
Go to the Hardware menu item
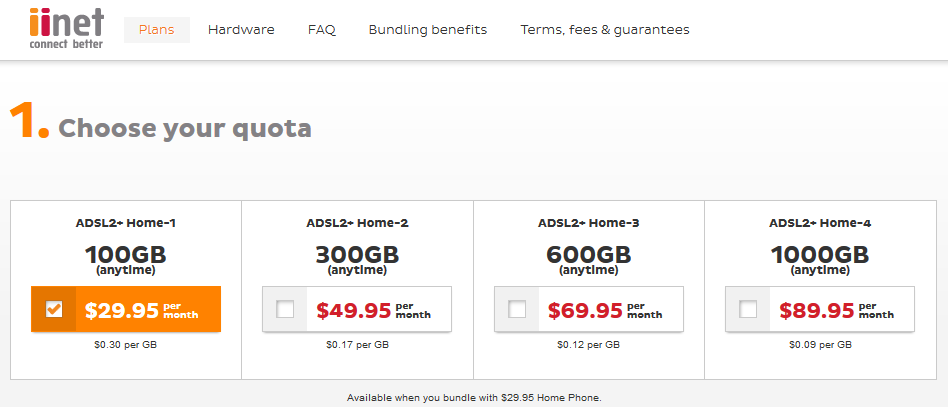coord(241,30)
